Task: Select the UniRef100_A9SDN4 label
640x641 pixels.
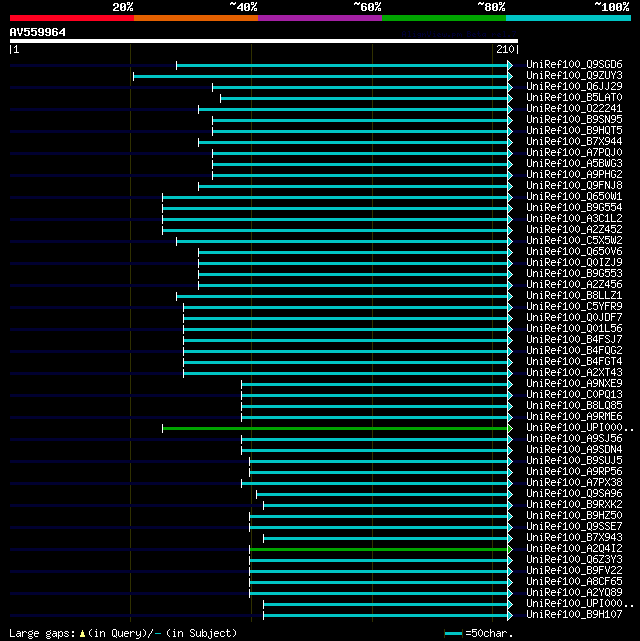Action: [574, 450]
